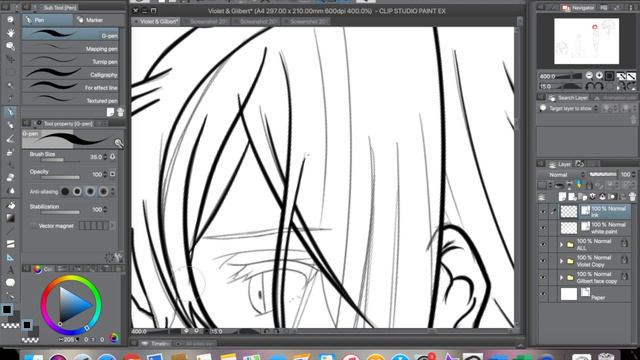Expand the Gilbert face copy folder

point(561,277)
